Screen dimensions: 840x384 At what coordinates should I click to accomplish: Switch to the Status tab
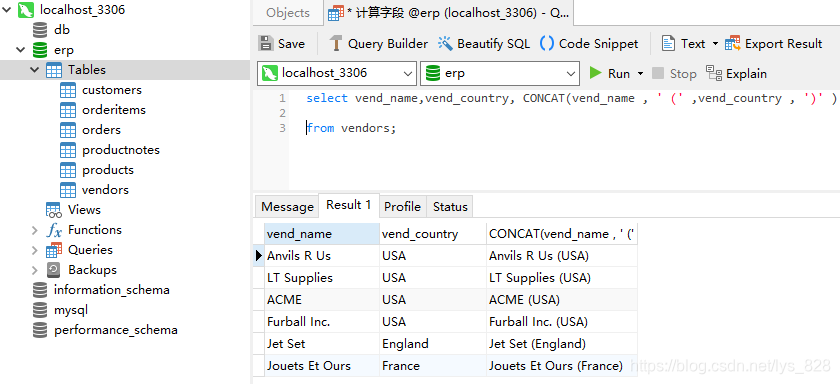(x=450, y=206)
